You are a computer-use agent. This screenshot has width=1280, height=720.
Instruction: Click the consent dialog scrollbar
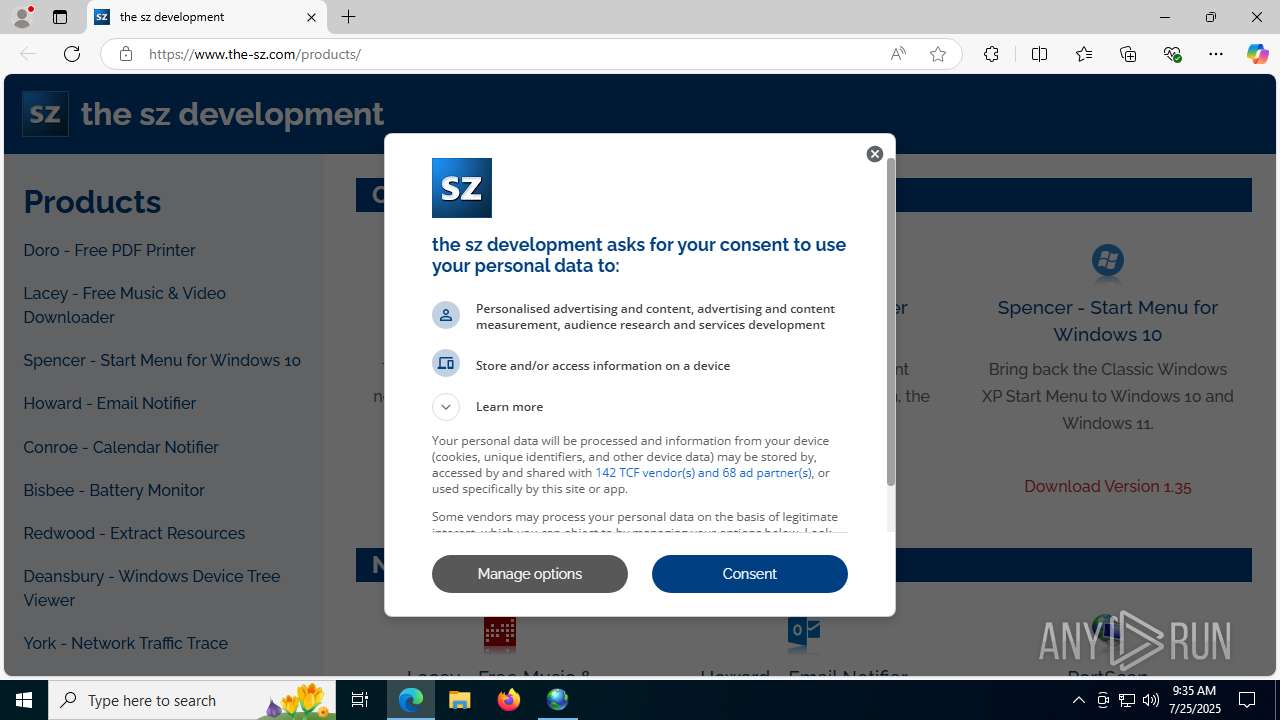pos(890,320)
